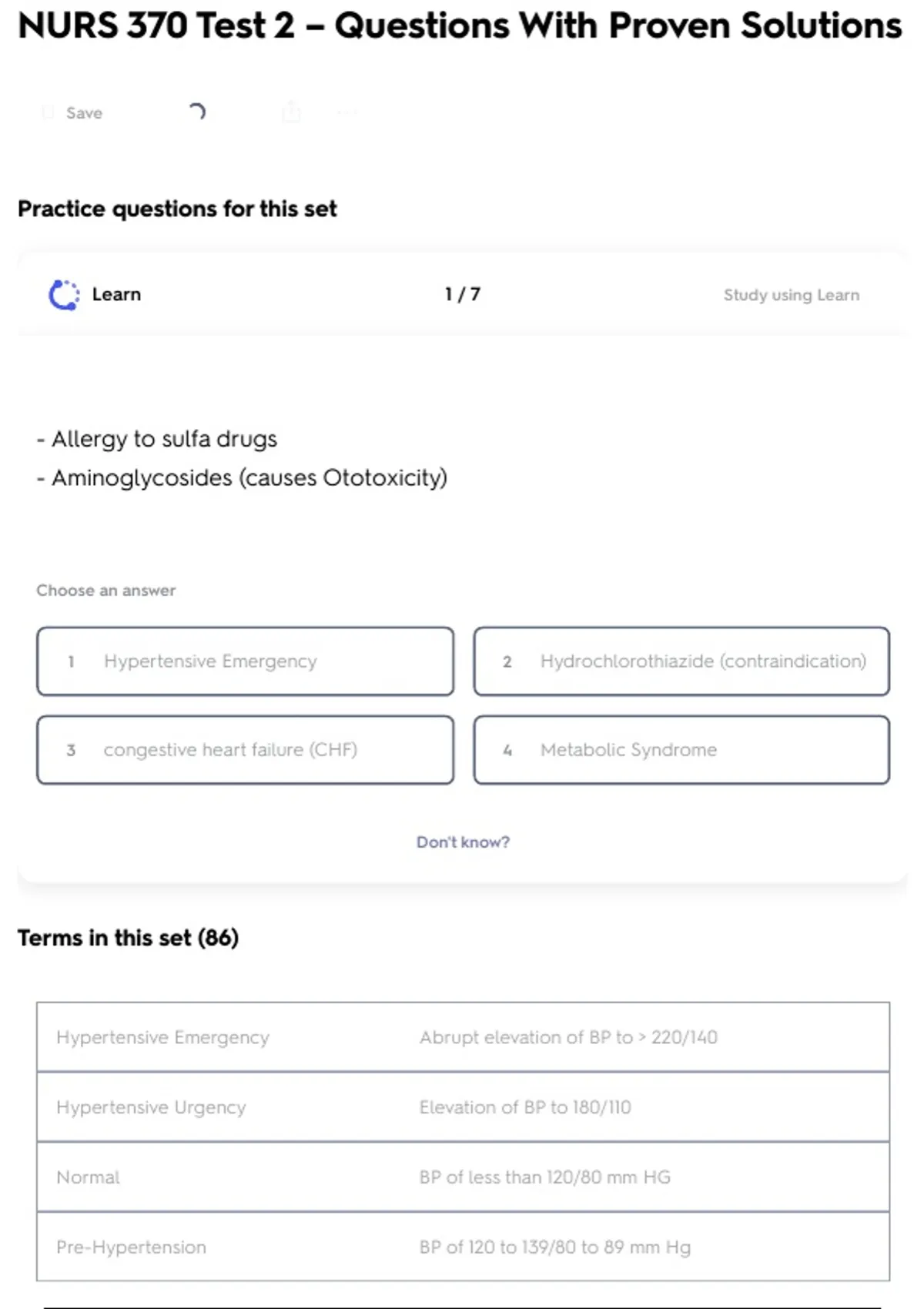Select the Hypertensive Urgency term row
Image resolution: width=924 pixels, height=1309 pixels.
point(463,1107)
